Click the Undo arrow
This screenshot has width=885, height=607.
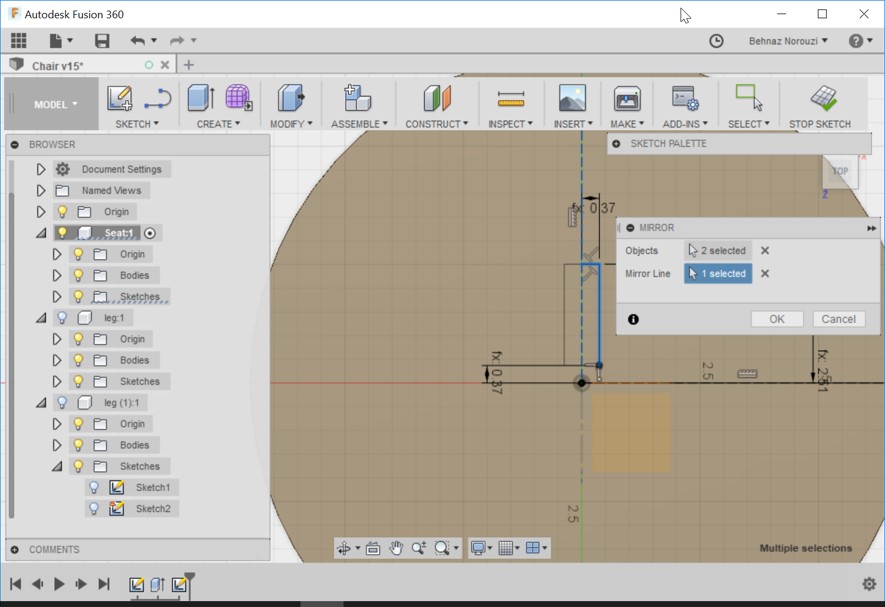tap(137, 41)
